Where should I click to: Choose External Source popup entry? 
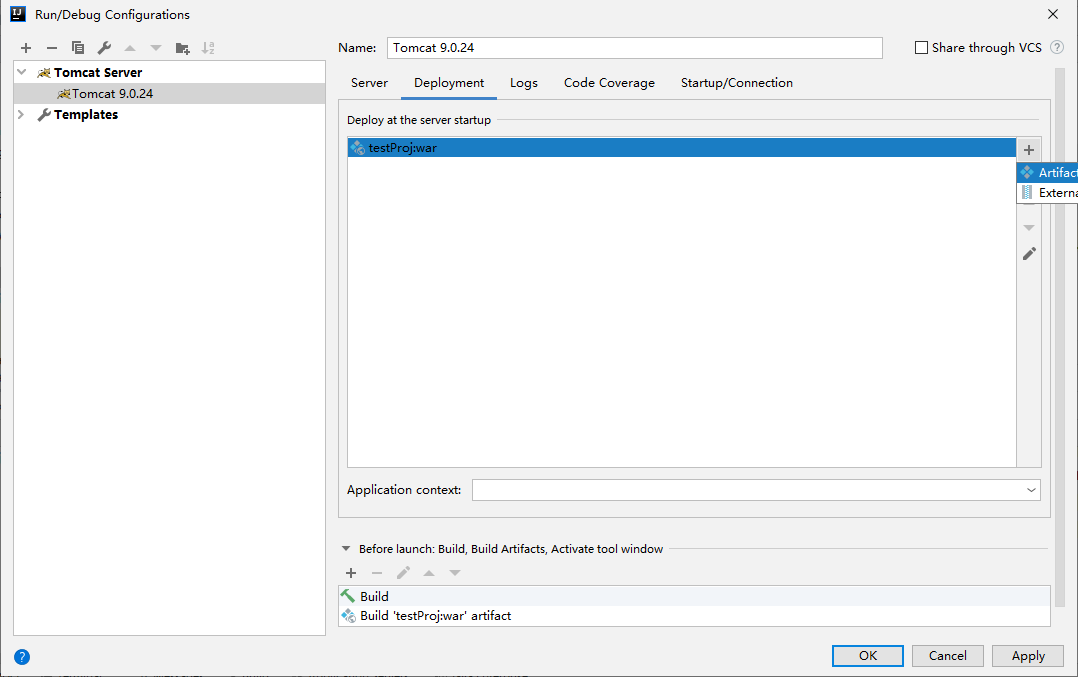click(x=1047, y=192)
